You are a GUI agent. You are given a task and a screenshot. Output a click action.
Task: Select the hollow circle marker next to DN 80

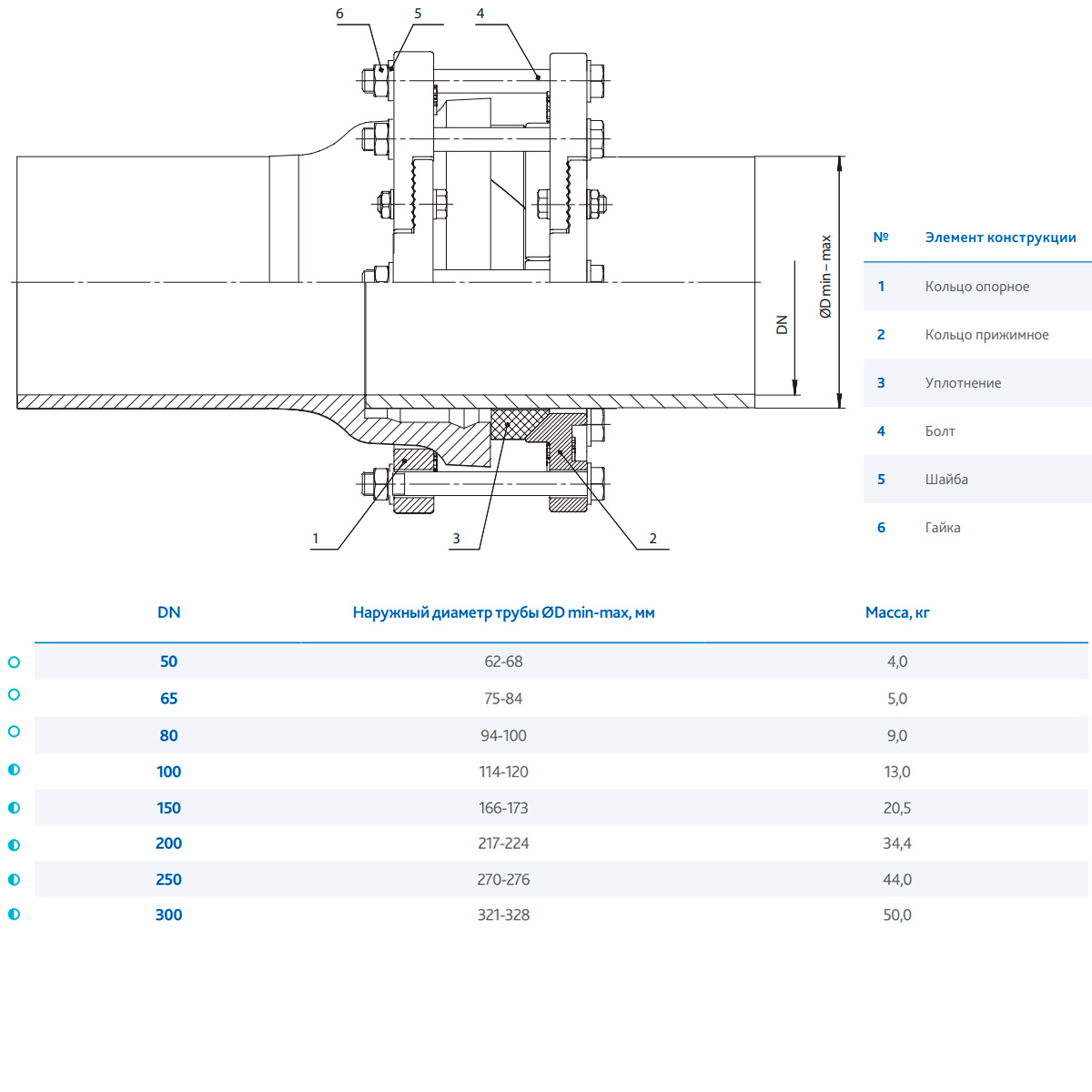pyautogui.click(x=14, y=732)
